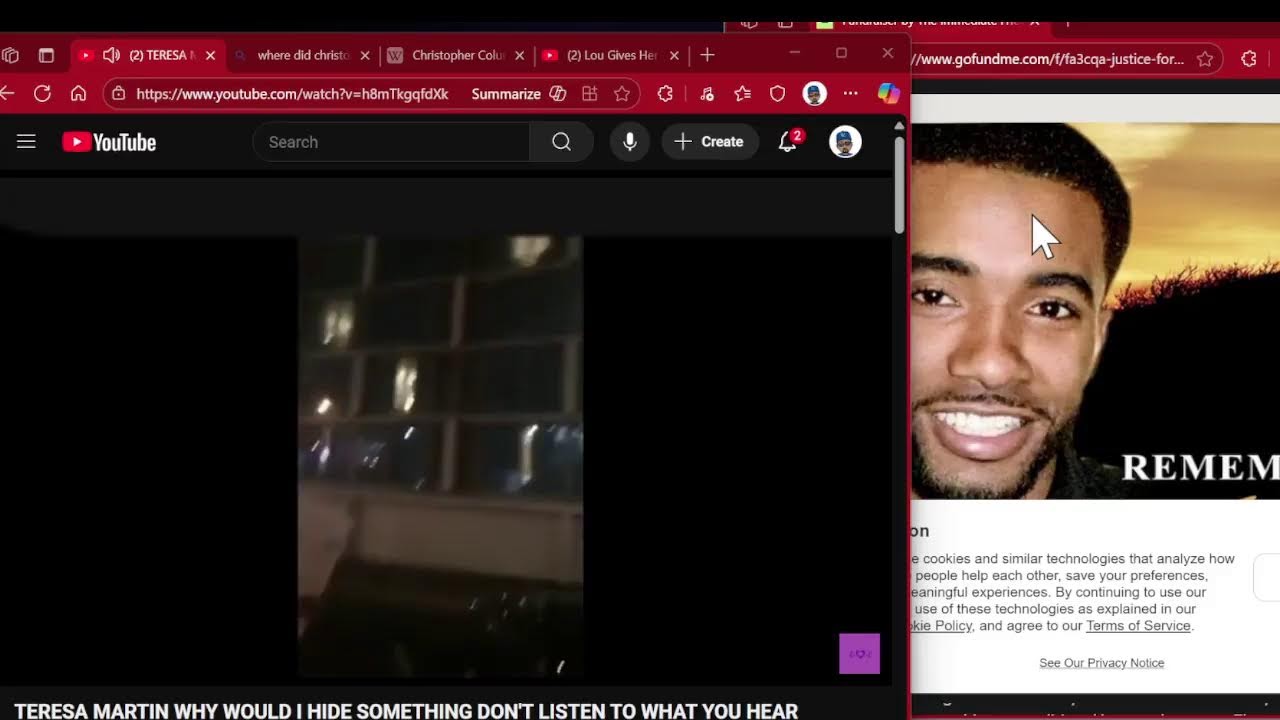This screenshot has width=1280, height=720.
Task: Focus the YouTube Search field
Action: point(391,142)
